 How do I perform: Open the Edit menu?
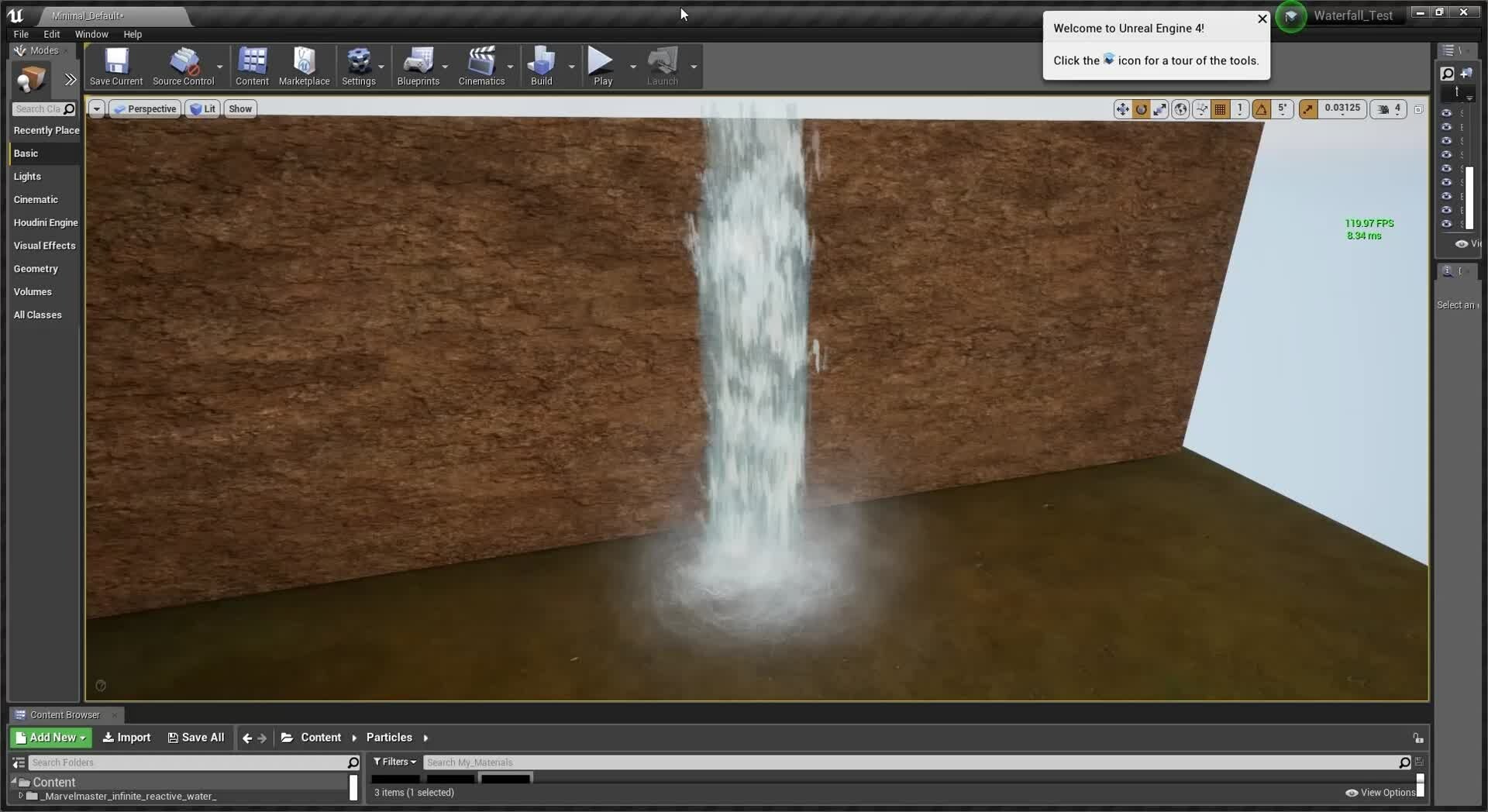[51, 34]
